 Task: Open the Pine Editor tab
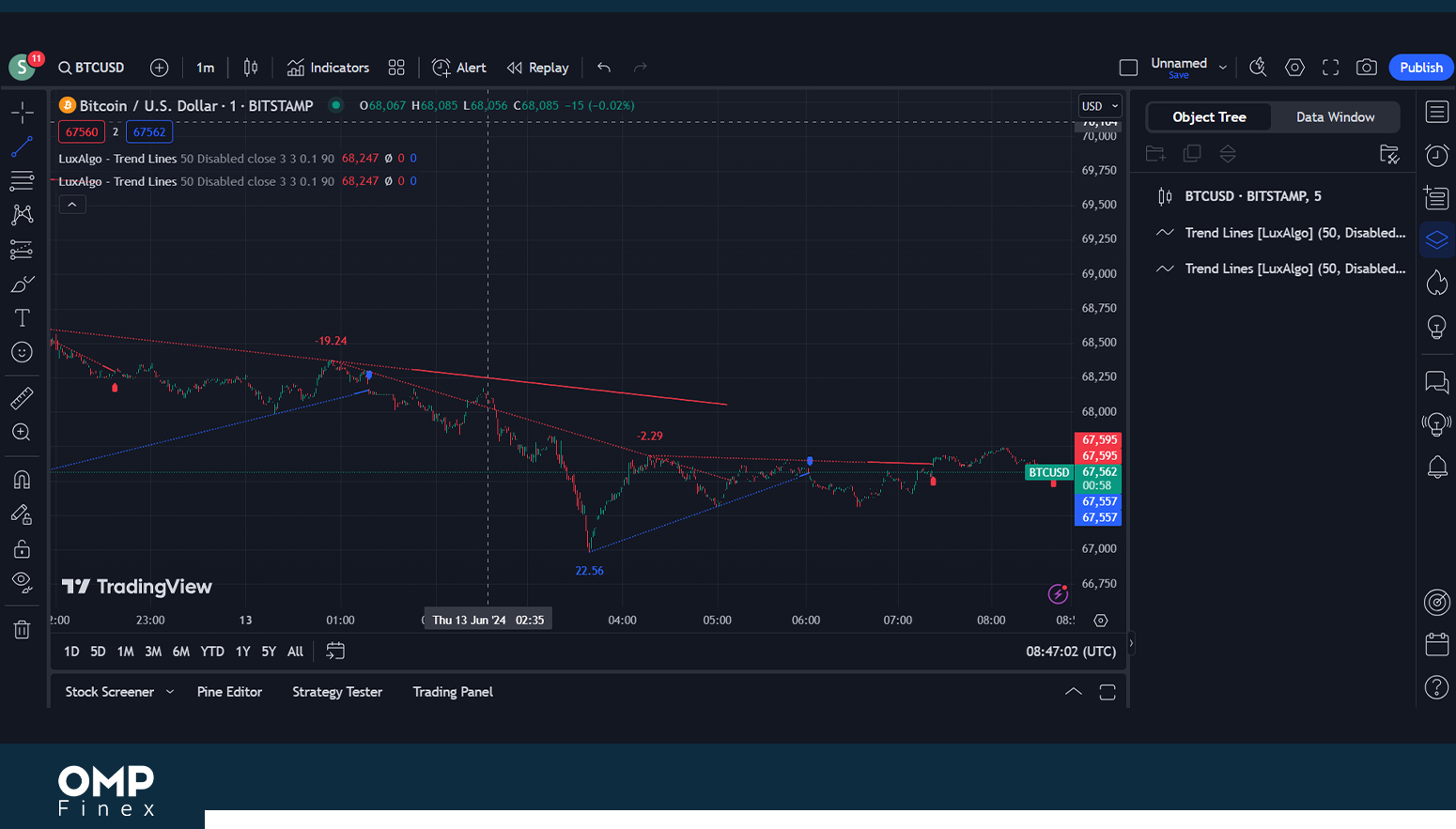point(229,692)
